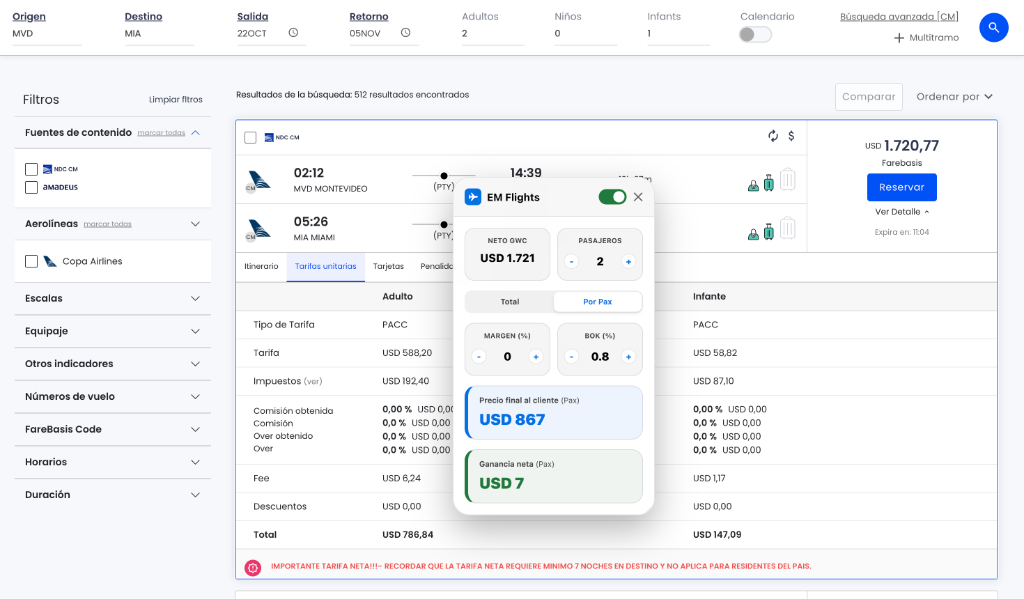
Task: Open the Itinerario tab
Action: tap(261, 266)
